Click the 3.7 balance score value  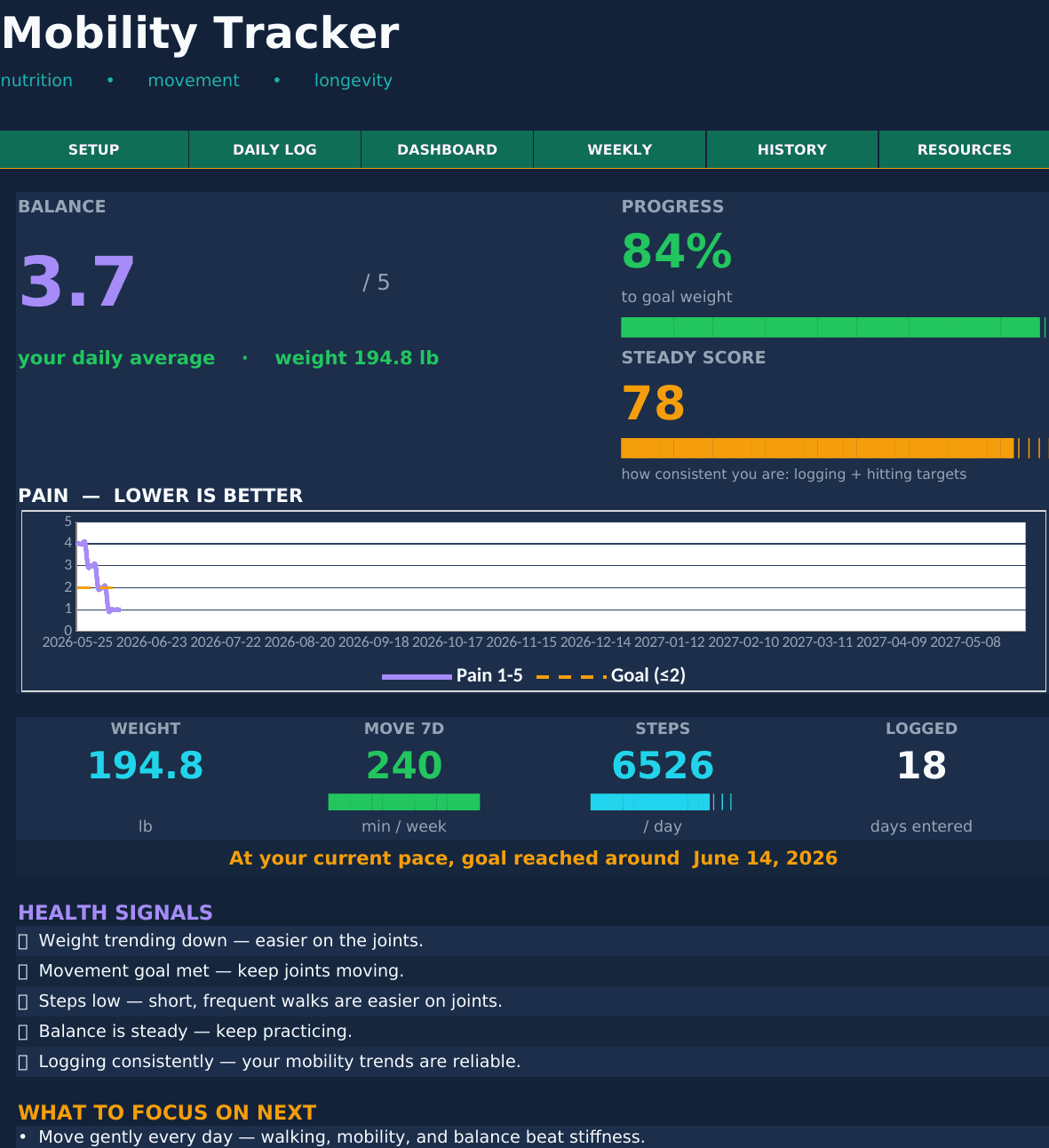pos(77,283)
